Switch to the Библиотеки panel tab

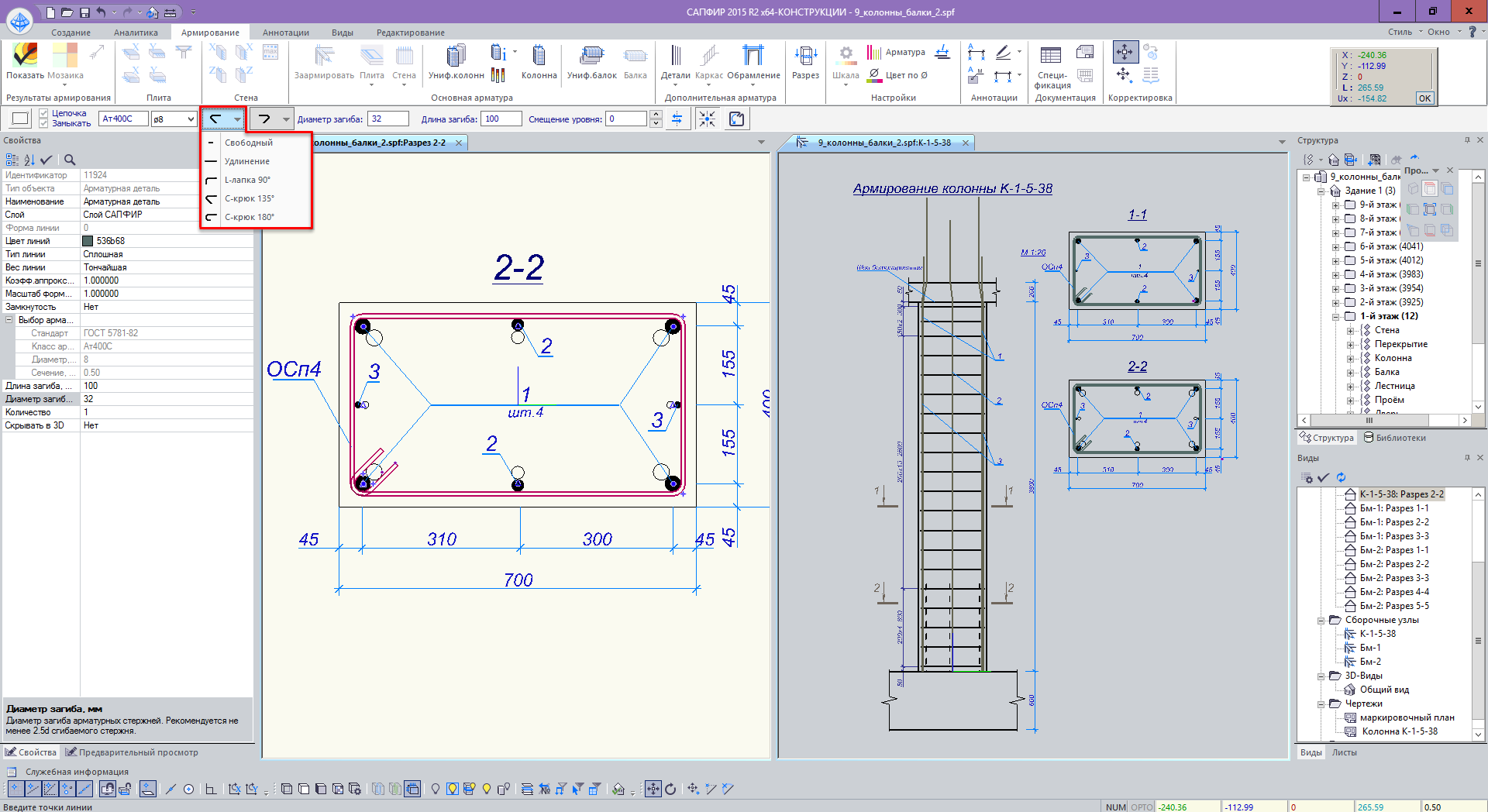point(1394,438)
